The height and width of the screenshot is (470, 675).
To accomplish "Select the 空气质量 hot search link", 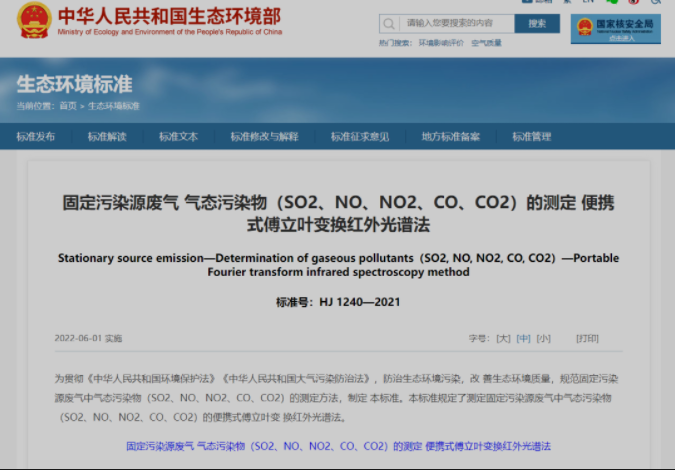I will pyautogui.click(x=486, y=43).
